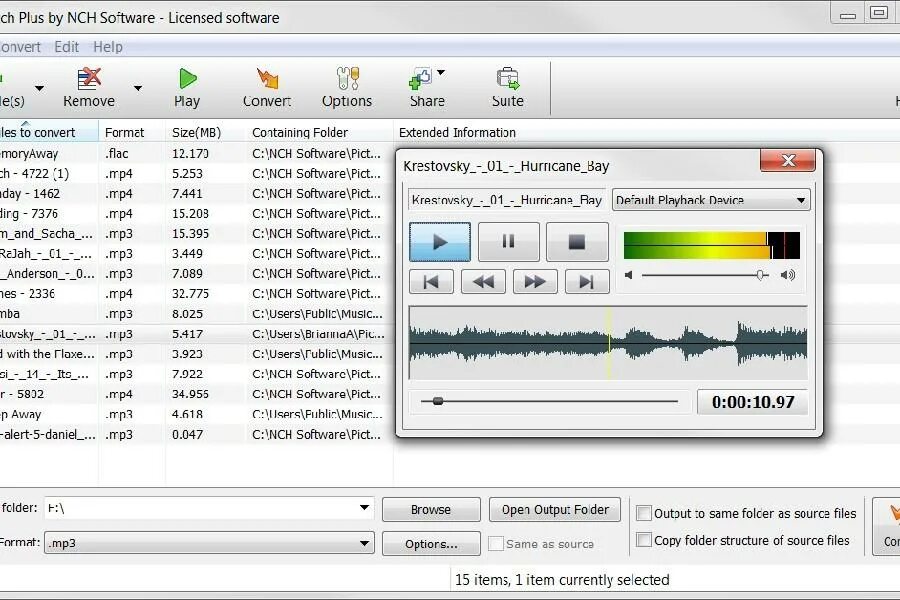Select the row with size 7.922
Image resolution: width=900 pixels, height=600 pixels.
pyautogui.click(x=196, y=374)
